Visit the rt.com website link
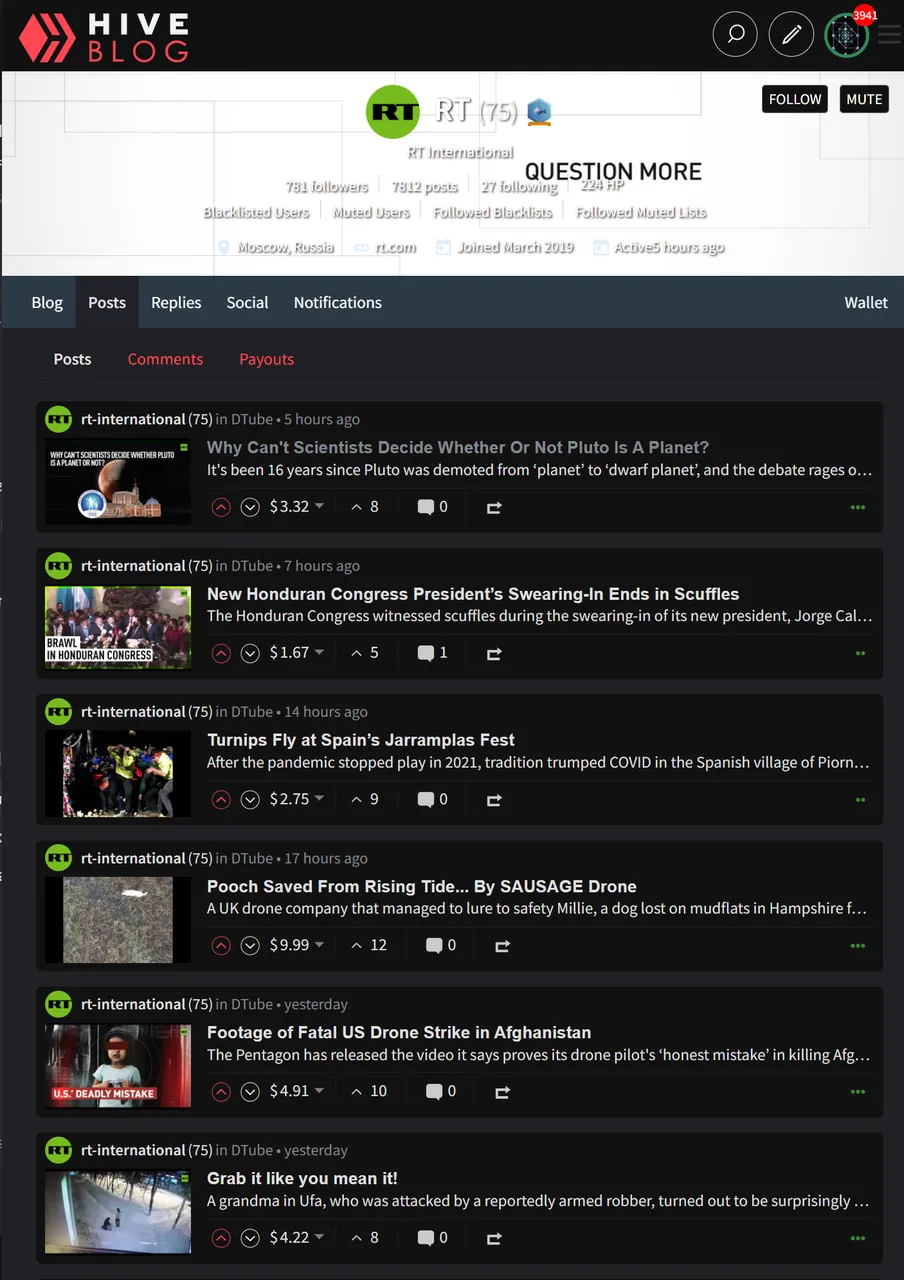904x1280 pixels. point(396,247)
